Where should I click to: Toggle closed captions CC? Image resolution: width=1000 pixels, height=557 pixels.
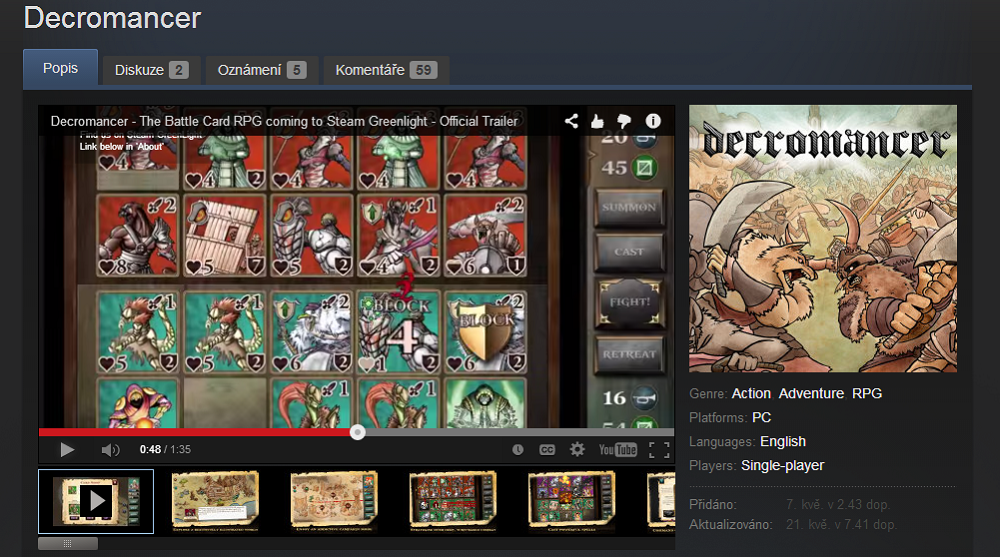click(547, 450)
